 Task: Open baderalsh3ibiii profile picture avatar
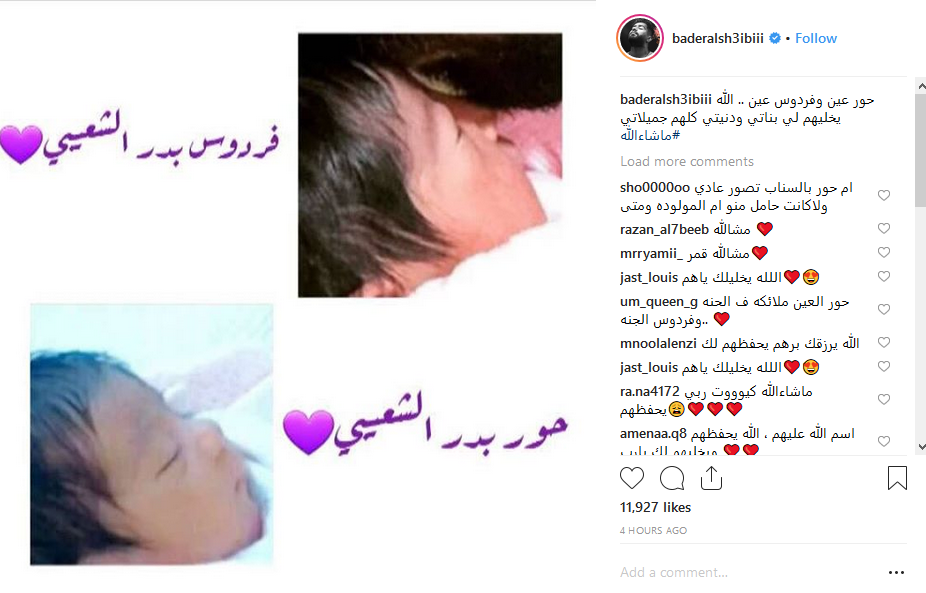(x=640, y=38)
